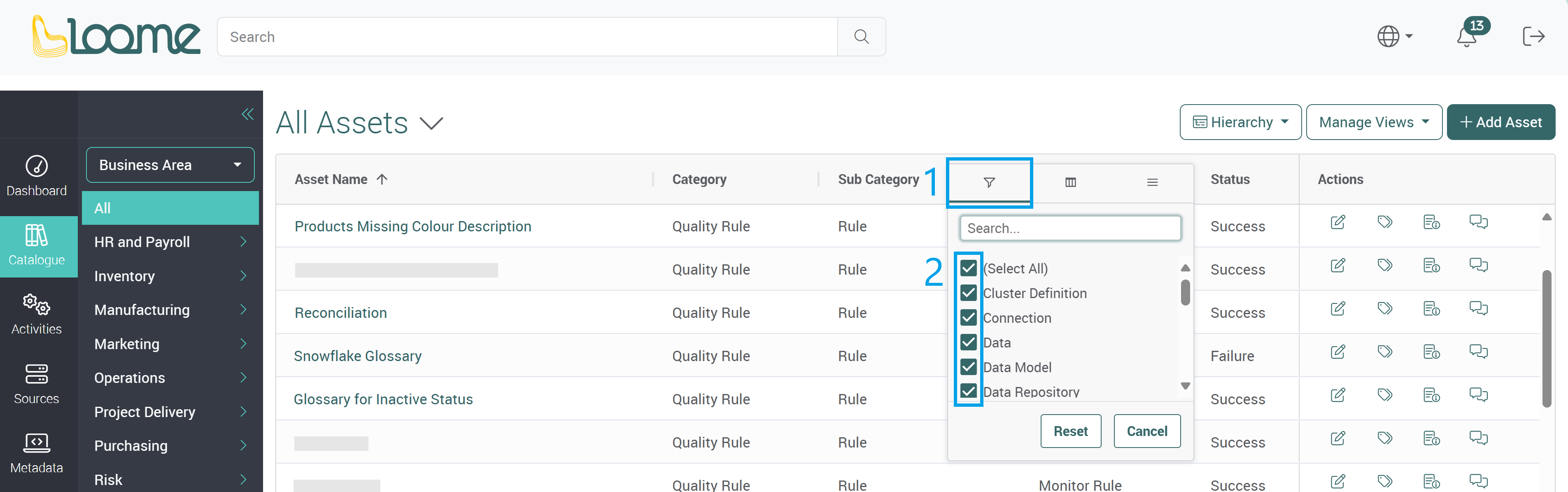The image size is (1568, 492).
Task: Click the Category column header
Action: point(699,179)
